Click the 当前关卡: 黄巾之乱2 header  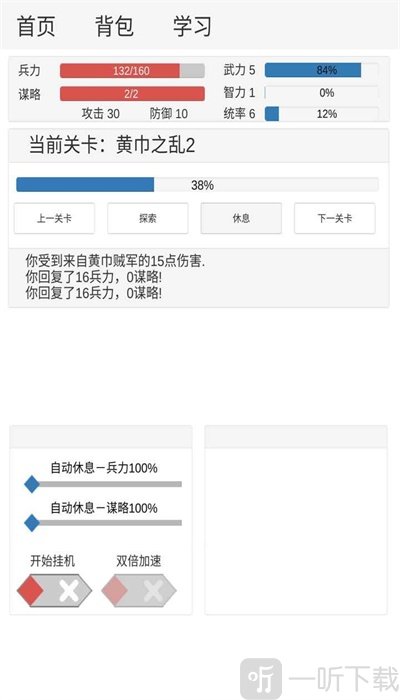tap(112, 146)
